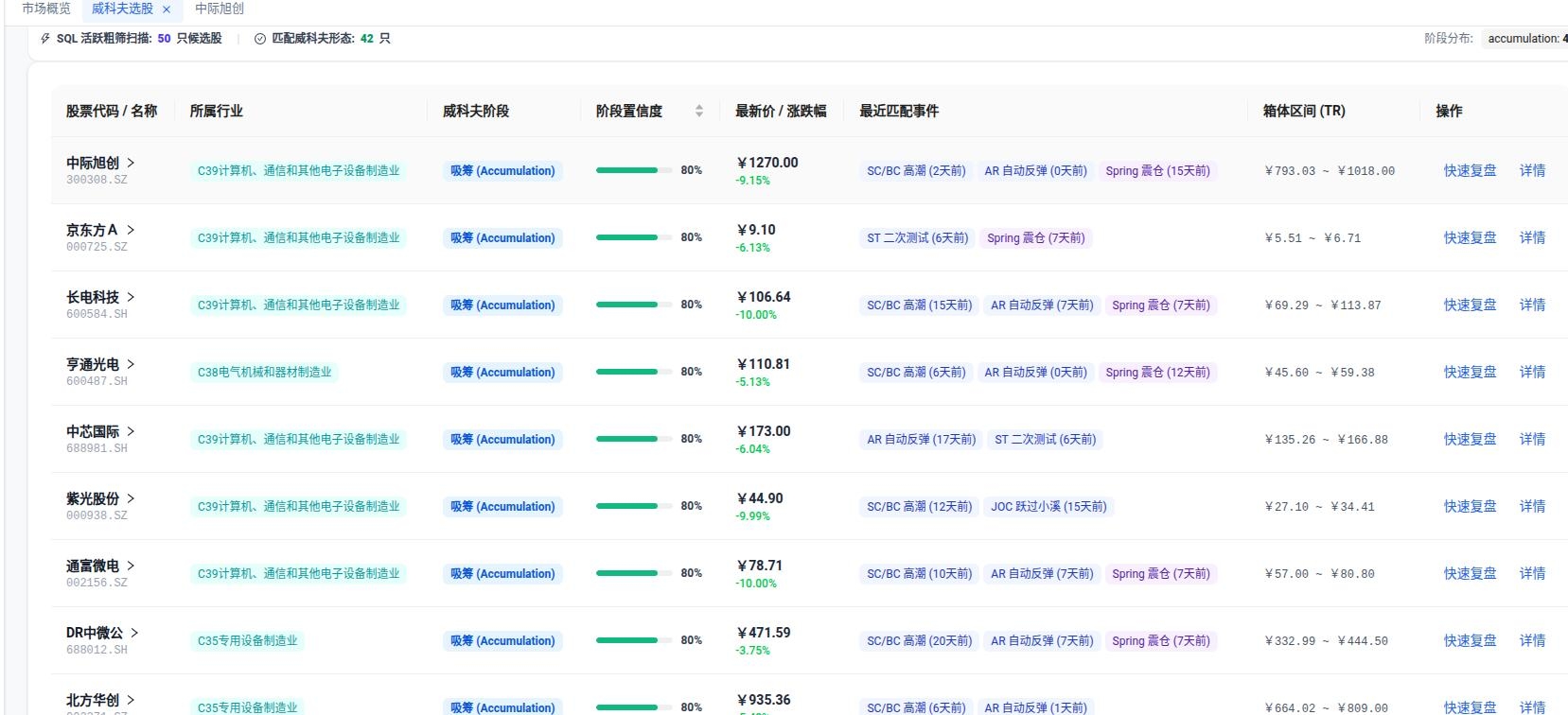Click the C38电气机械和器材制造业 industry tag
Screen dimensions: 1568x715
tap(264, 373)
